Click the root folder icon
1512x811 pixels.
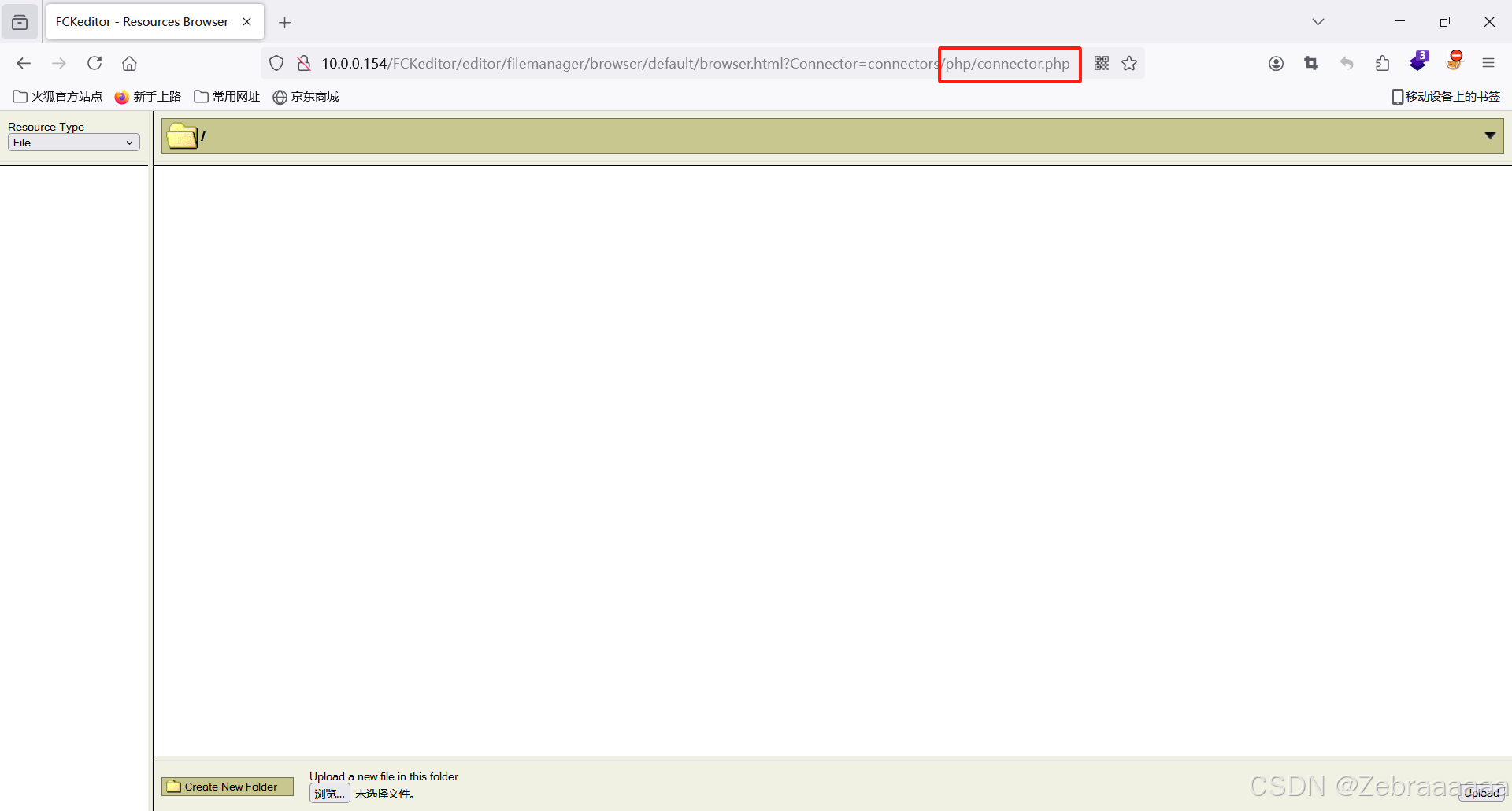tap(182, 135)
